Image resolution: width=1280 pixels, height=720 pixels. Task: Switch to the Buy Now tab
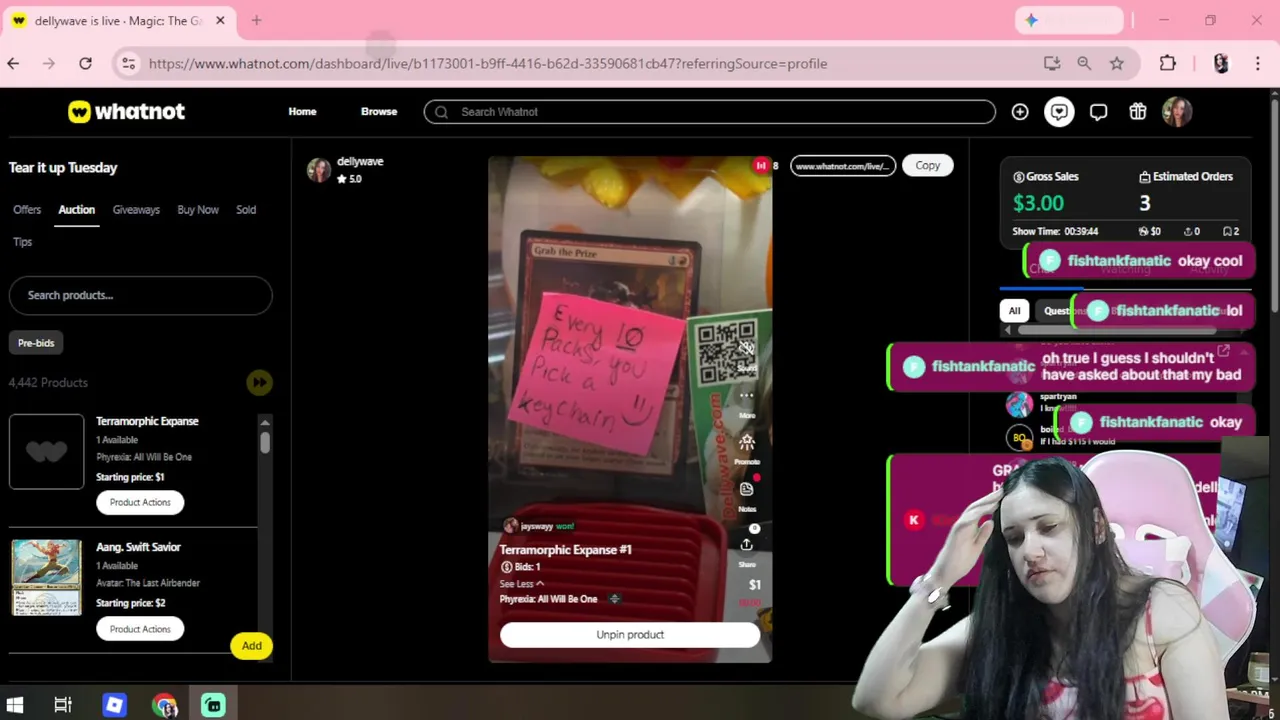[198, 209]
